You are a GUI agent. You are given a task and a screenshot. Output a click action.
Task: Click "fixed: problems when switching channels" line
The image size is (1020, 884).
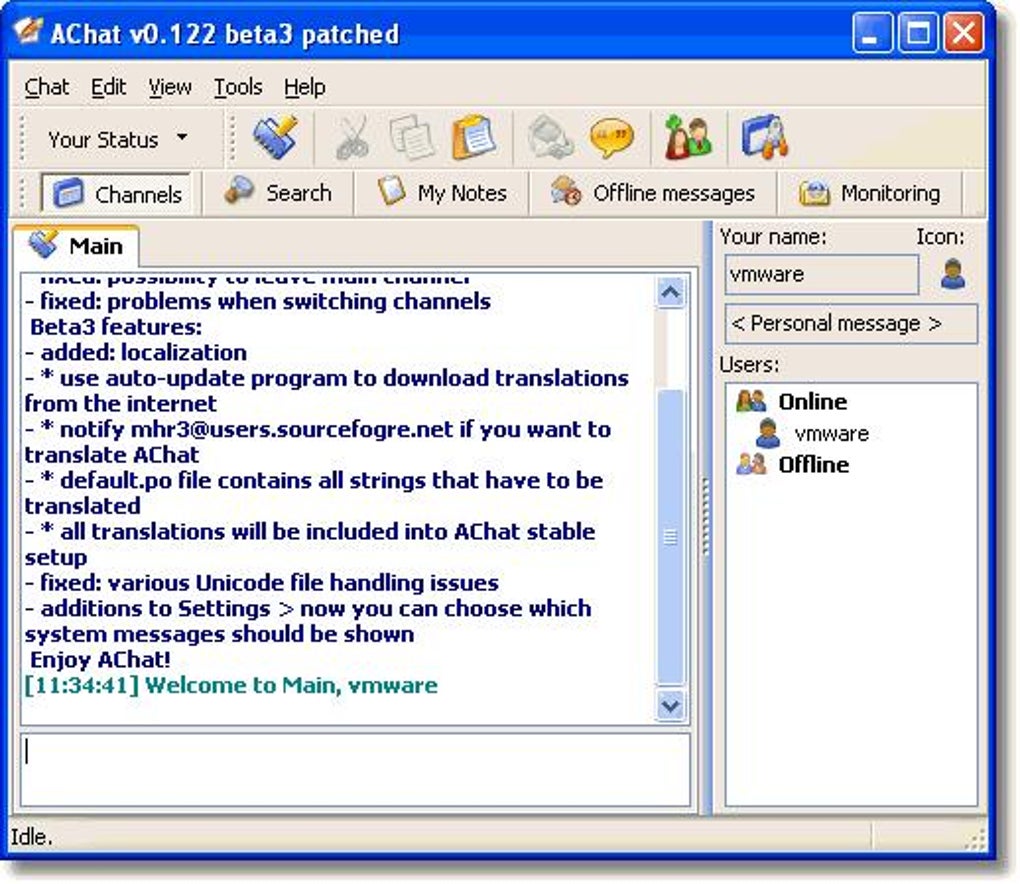point(265,301)
